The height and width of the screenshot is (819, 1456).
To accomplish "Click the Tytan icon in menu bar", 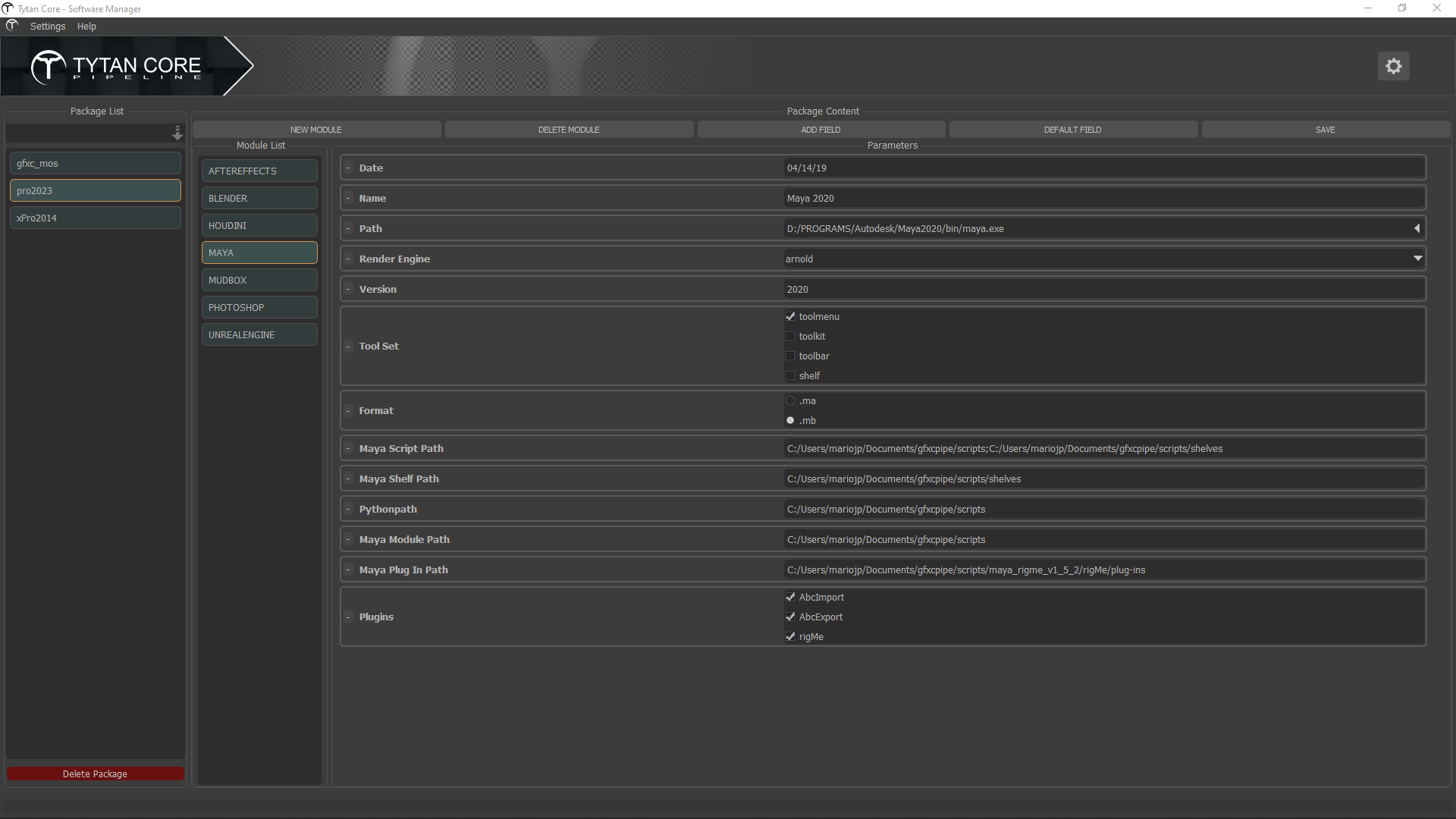I will coord(12,26).
